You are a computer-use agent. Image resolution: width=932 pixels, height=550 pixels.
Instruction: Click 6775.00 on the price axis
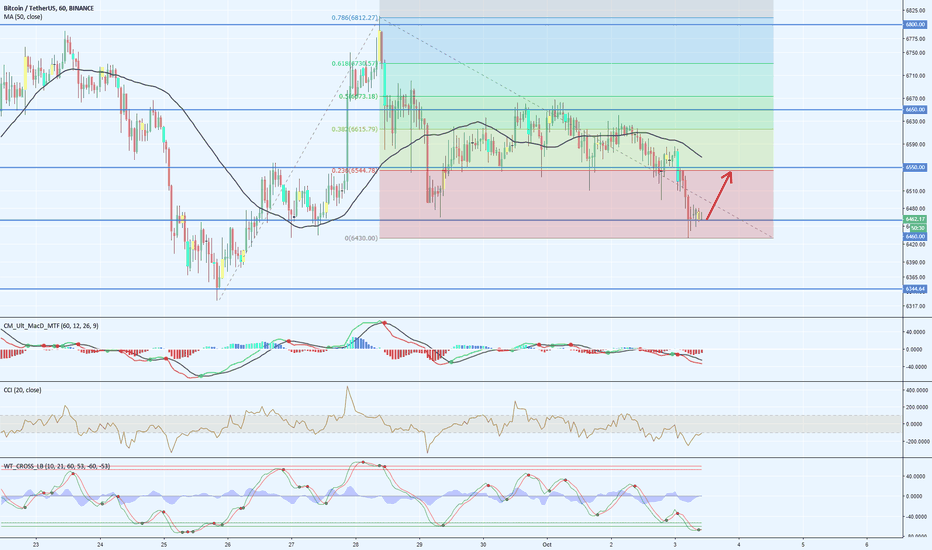click(x=916, y=39)
